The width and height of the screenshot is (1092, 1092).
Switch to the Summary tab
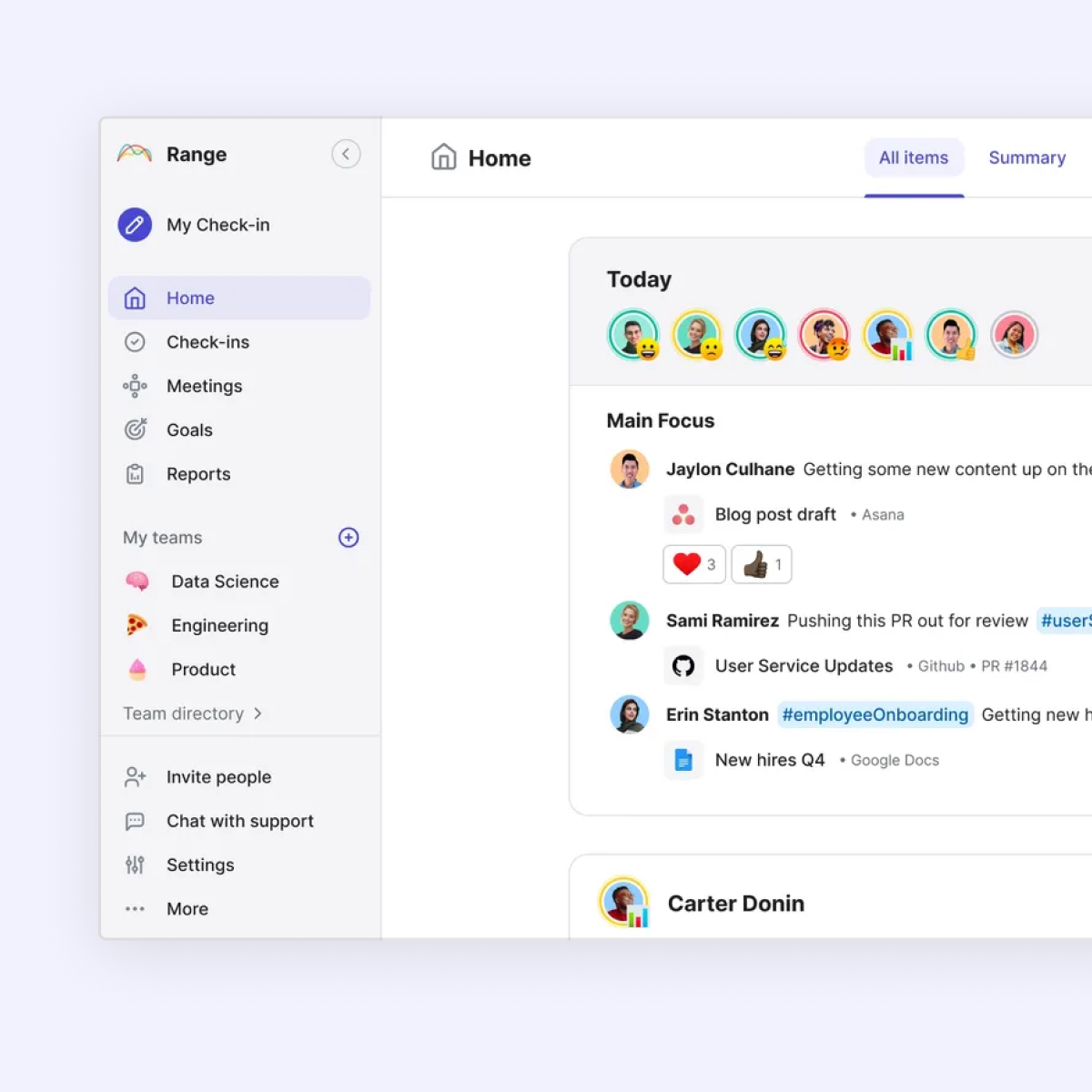pyautogui.click(x=1026, y=157)
